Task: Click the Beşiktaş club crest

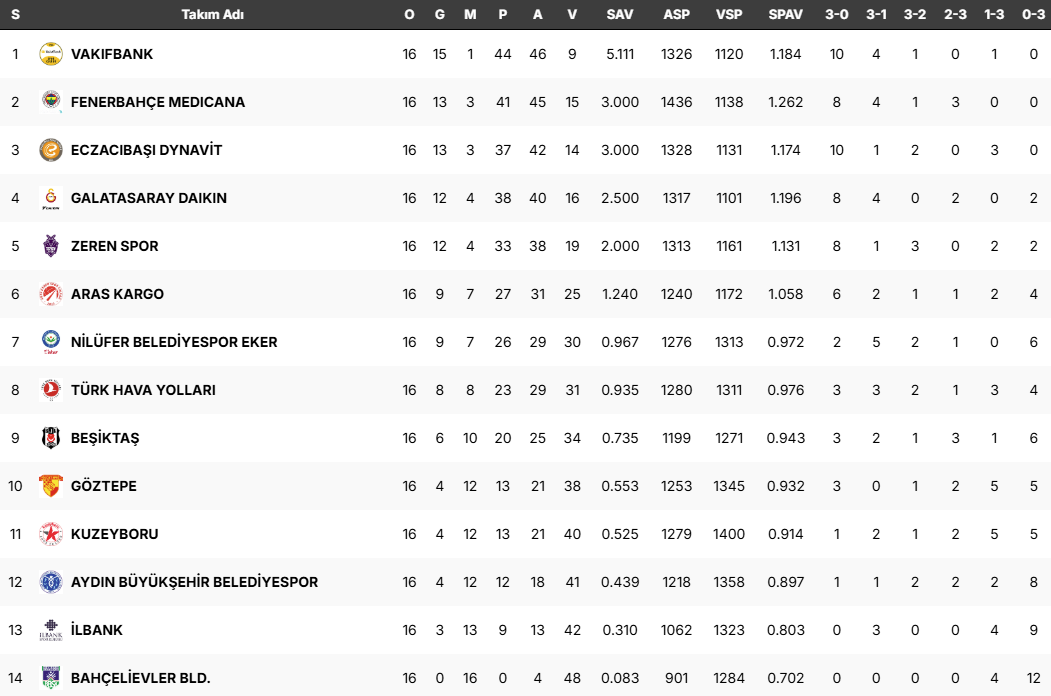Action: [51, 438]
